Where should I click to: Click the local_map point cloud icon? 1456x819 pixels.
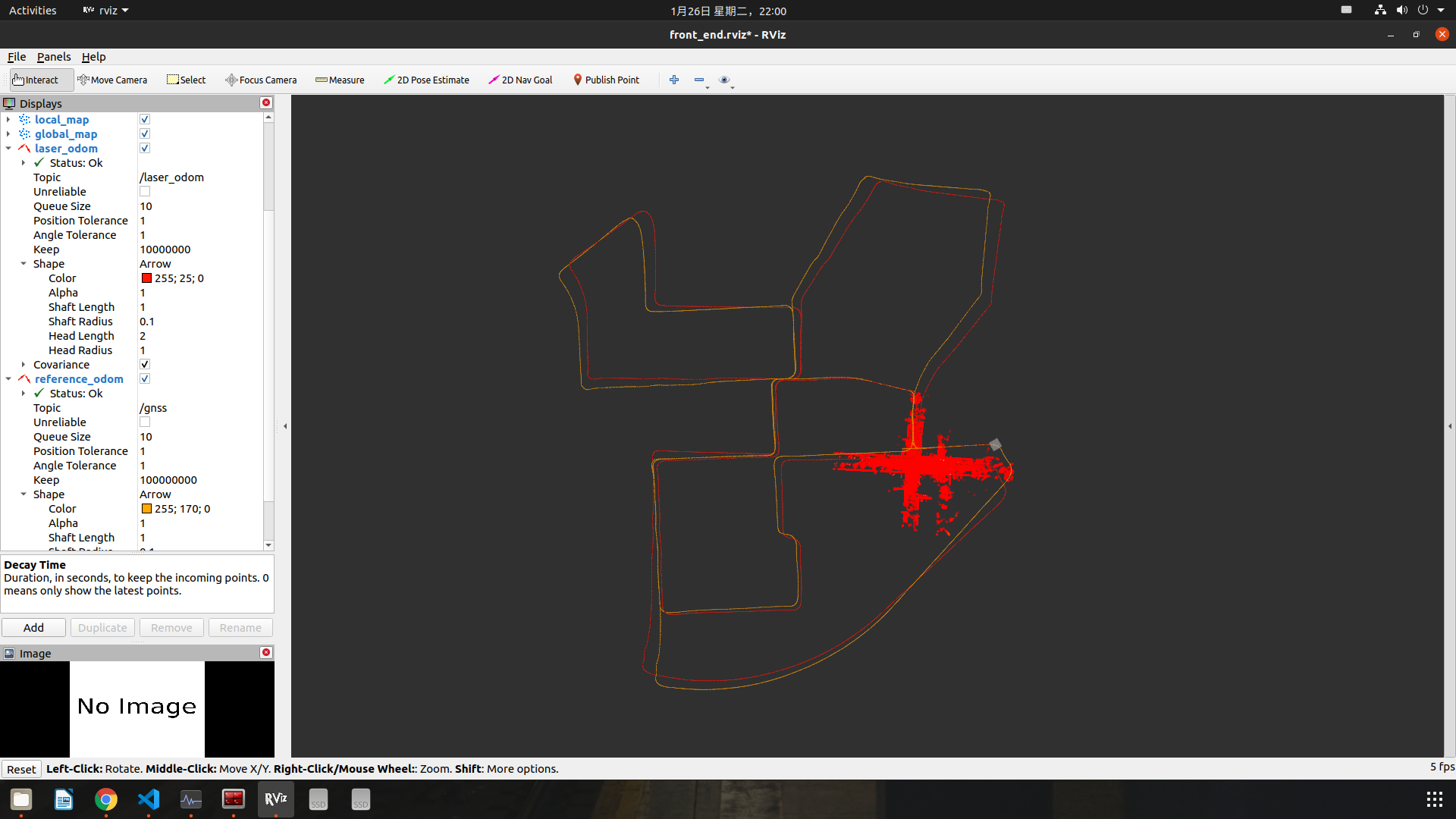(x=25, y=119)
